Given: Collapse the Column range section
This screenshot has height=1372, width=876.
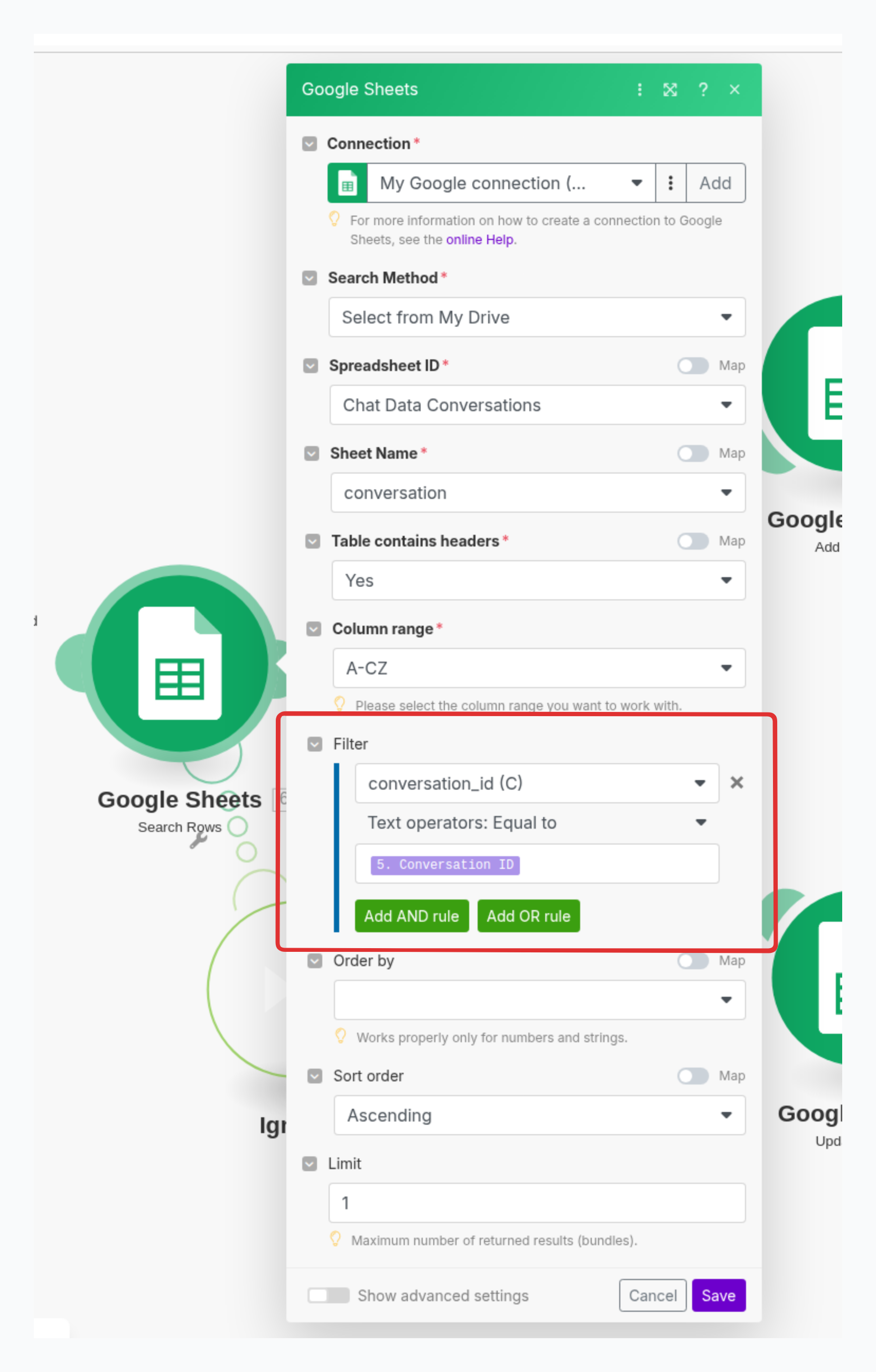Looking at the screenshot, I should click(x=314, y=629).
